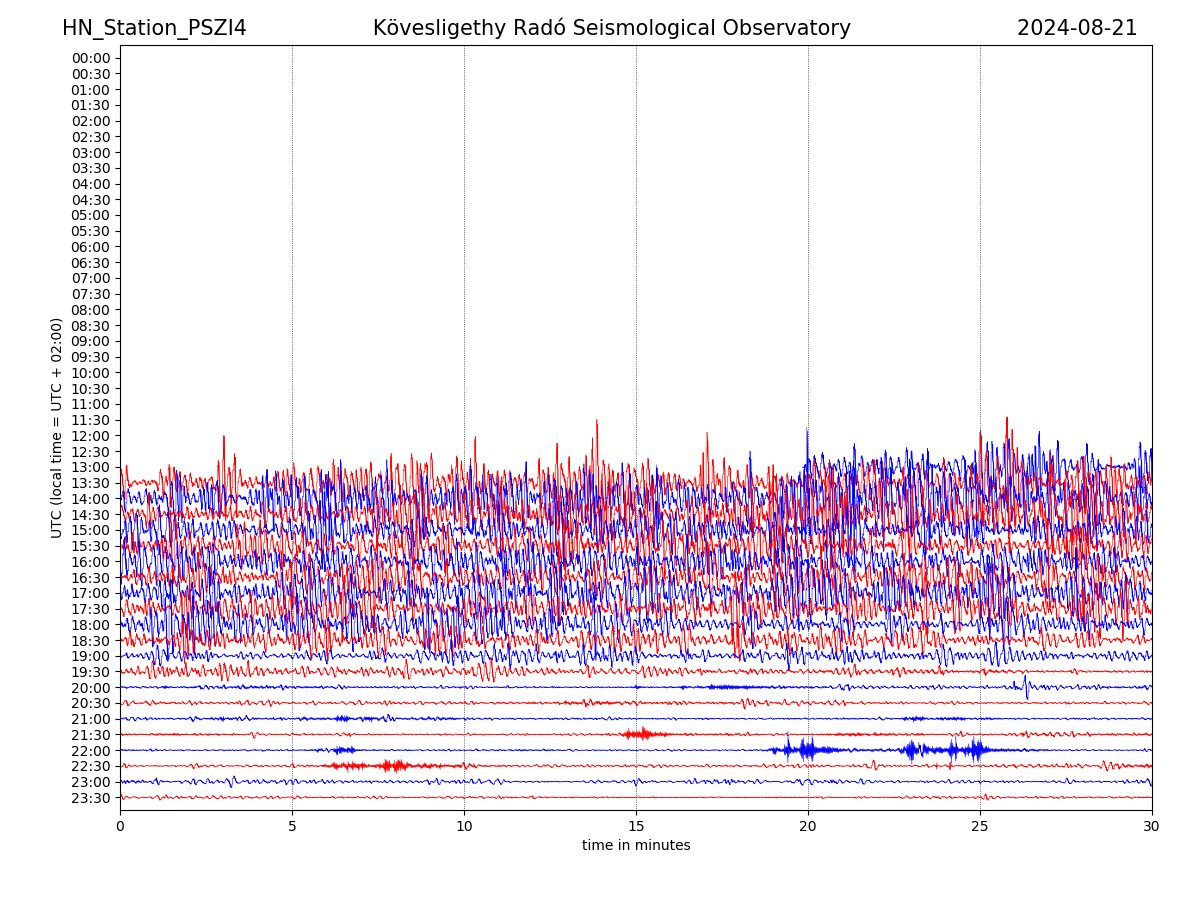Click the Kövesligethy Radó Seismological Observatory heading
Screen dimensions: 1200x900
(611, 28)
